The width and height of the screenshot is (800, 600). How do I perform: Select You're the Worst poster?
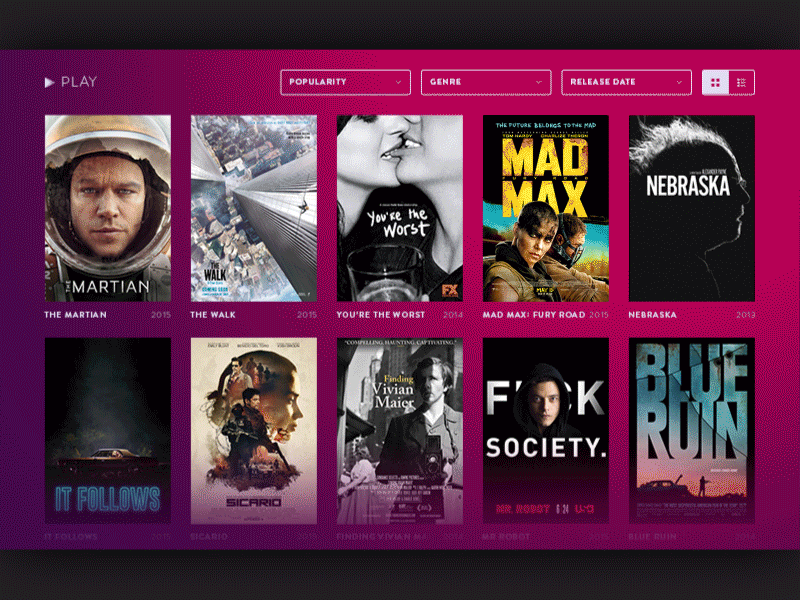(399, 208)
